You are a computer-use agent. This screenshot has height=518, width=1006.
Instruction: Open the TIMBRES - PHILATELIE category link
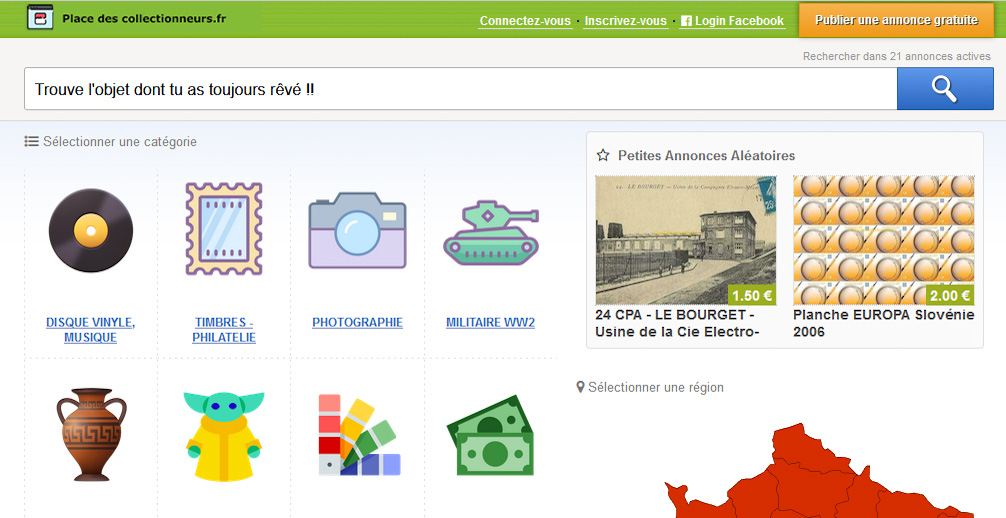click(x=224, y=330)
